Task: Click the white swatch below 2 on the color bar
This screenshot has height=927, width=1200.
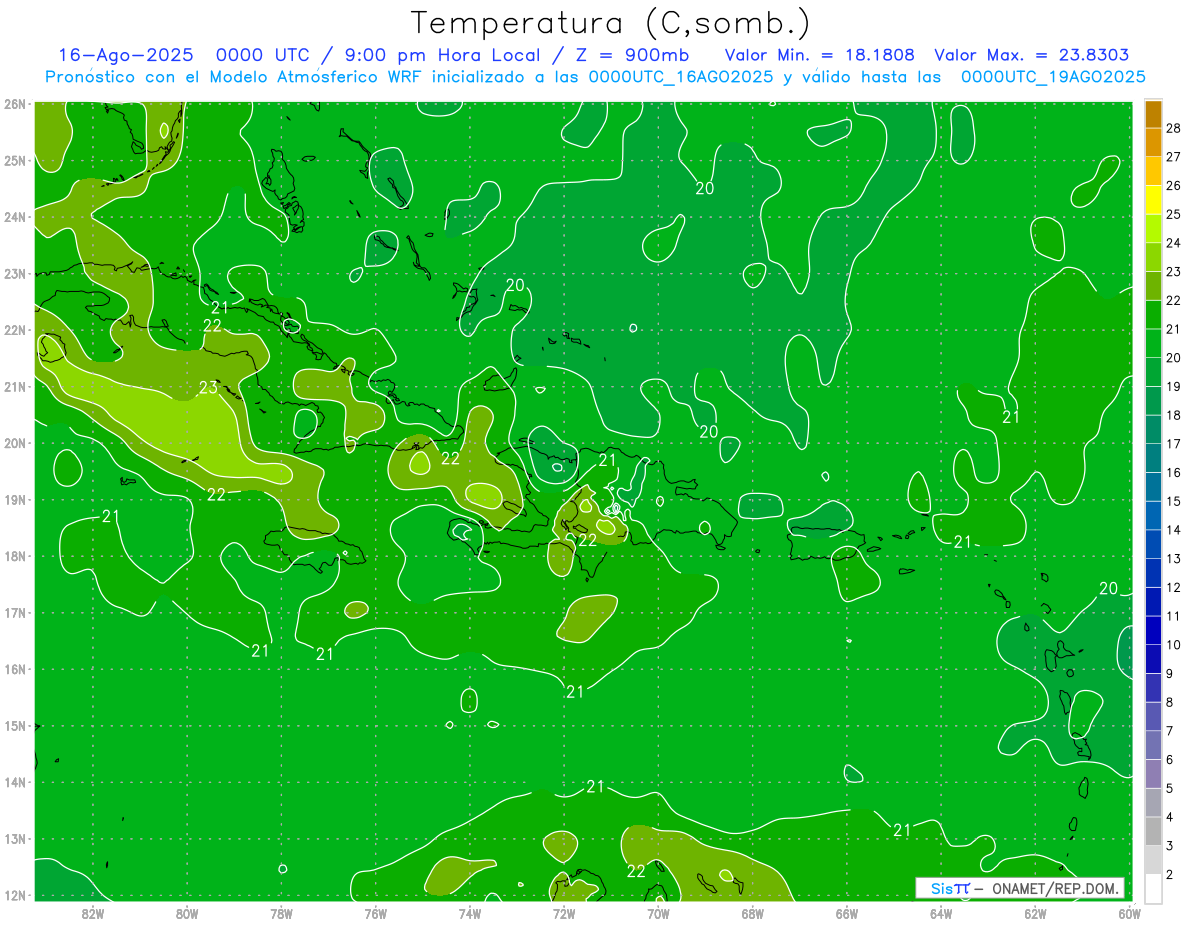Action: [1153, 888]
